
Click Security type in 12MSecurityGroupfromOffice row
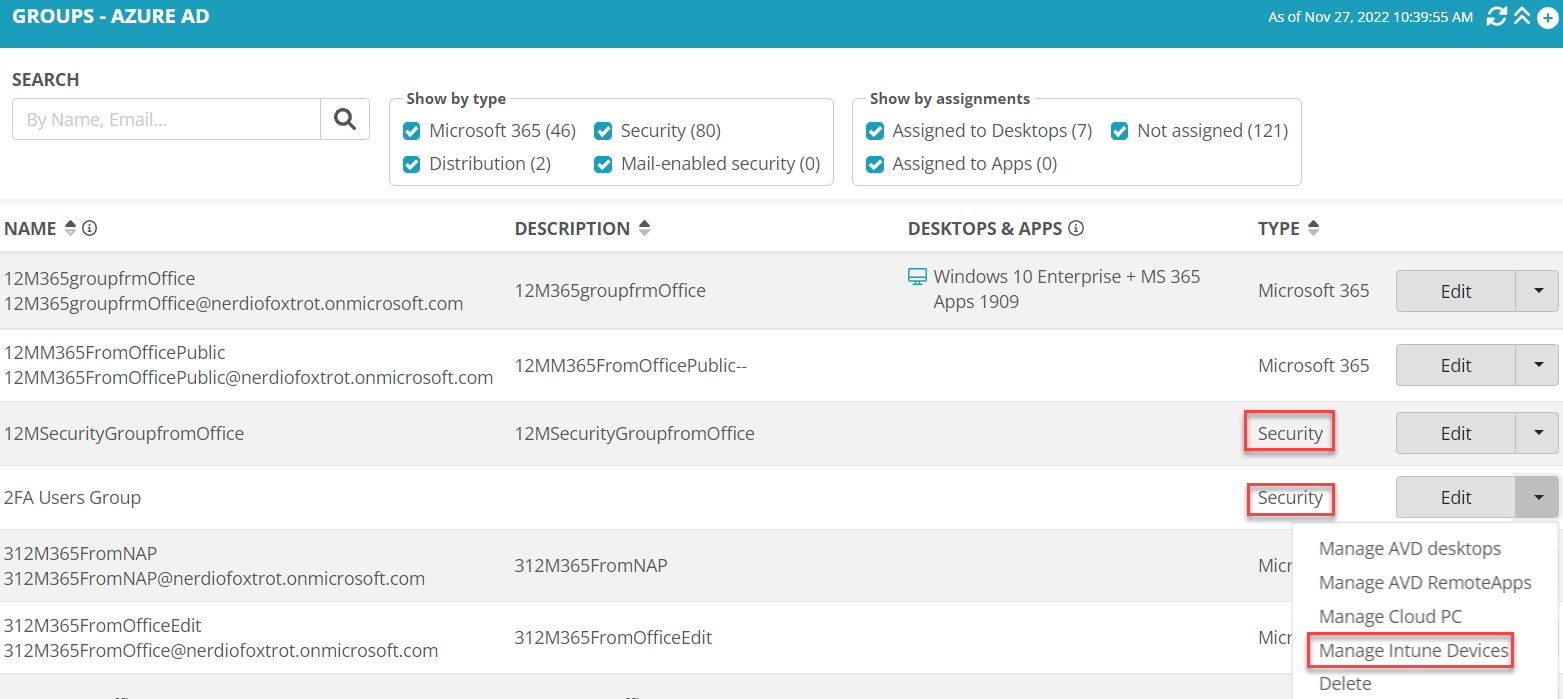point(1290,433)
